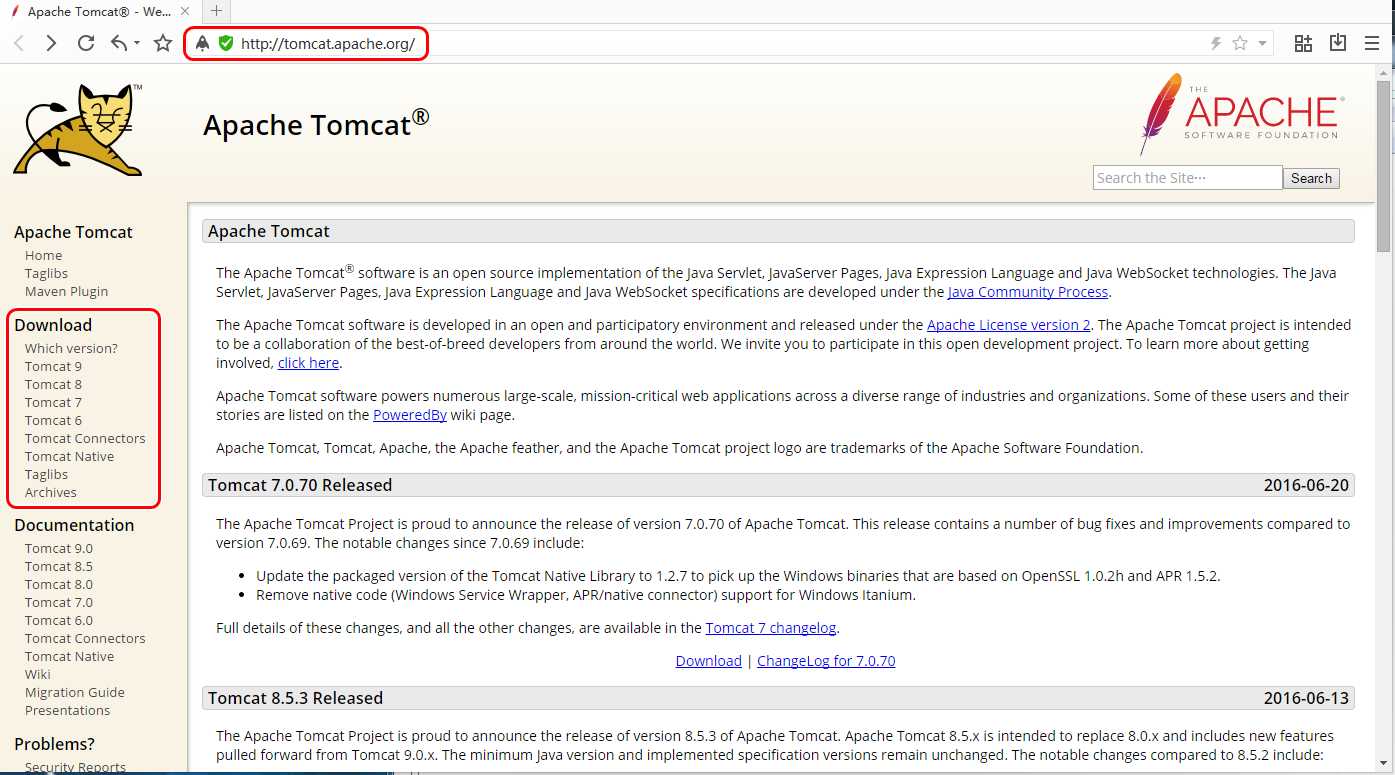Viewport: 1395px width, 775px height.
Task: Open Taglibs under the Apache Tomcat section
Action: coord(46,273)
